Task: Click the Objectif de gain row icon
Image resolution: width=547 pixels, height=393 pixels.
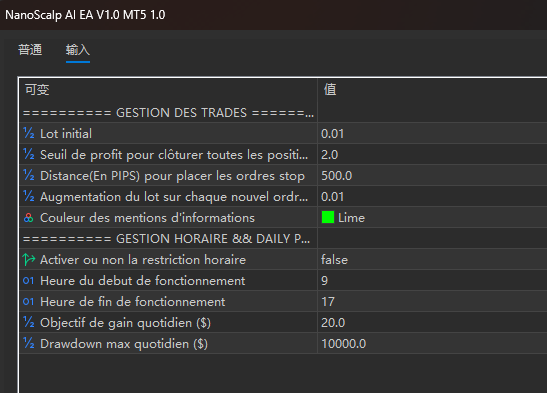Action: click(x=29, y=323)
